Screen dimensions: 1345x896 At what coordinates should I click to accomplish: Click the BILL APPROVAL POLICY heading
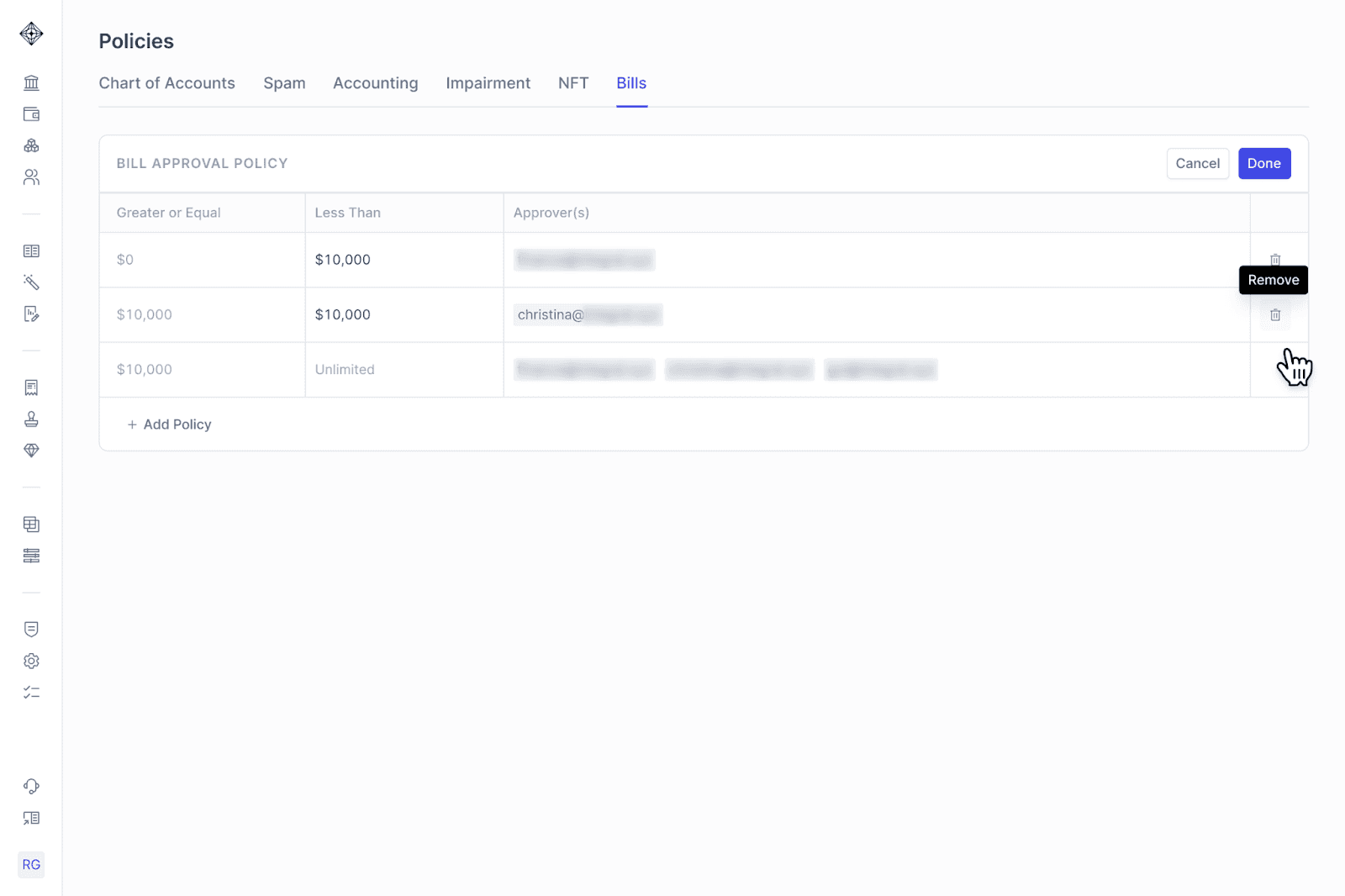click(x=203, y=163)
